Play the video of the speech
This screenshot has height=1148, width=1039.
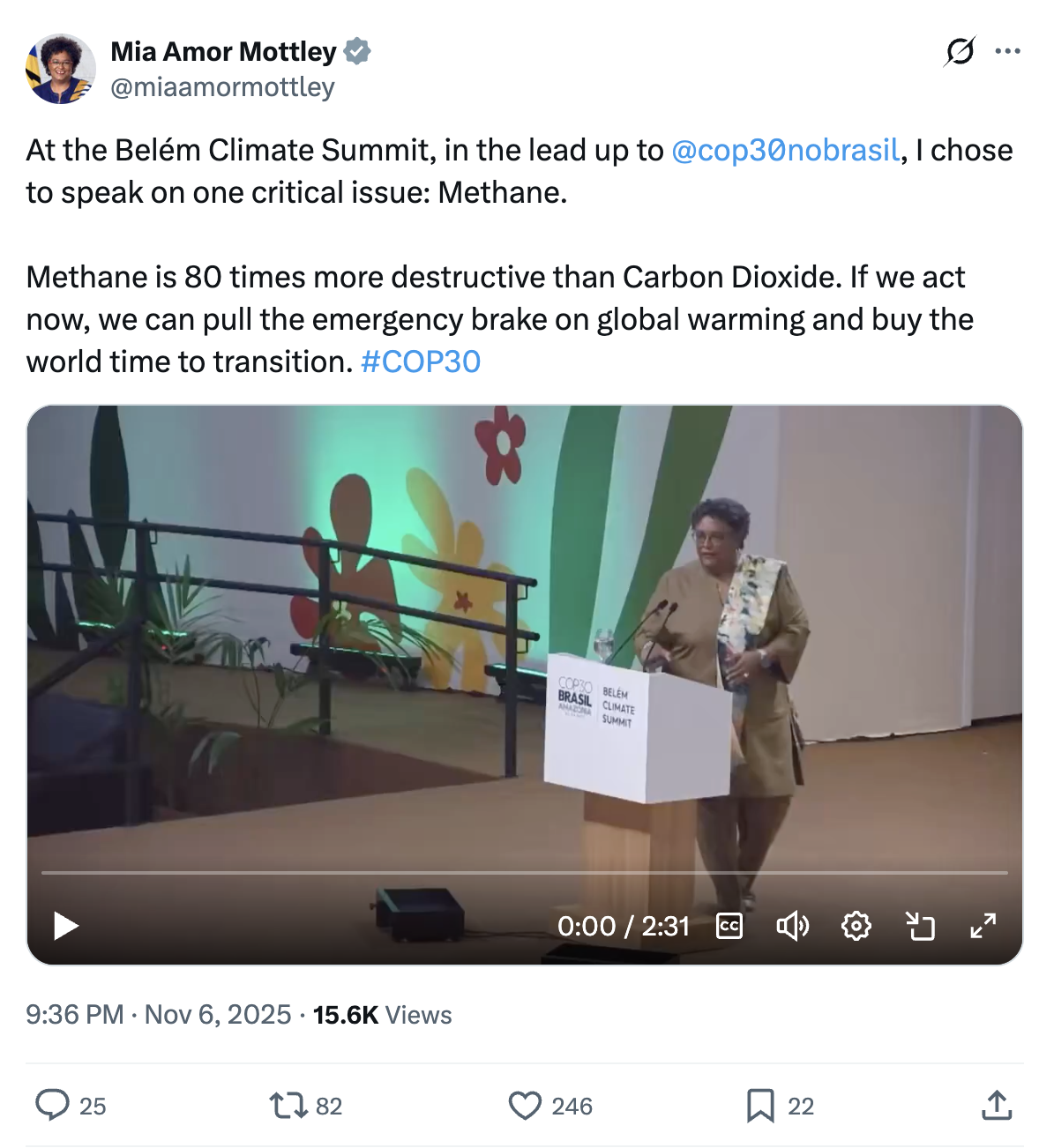64,926
